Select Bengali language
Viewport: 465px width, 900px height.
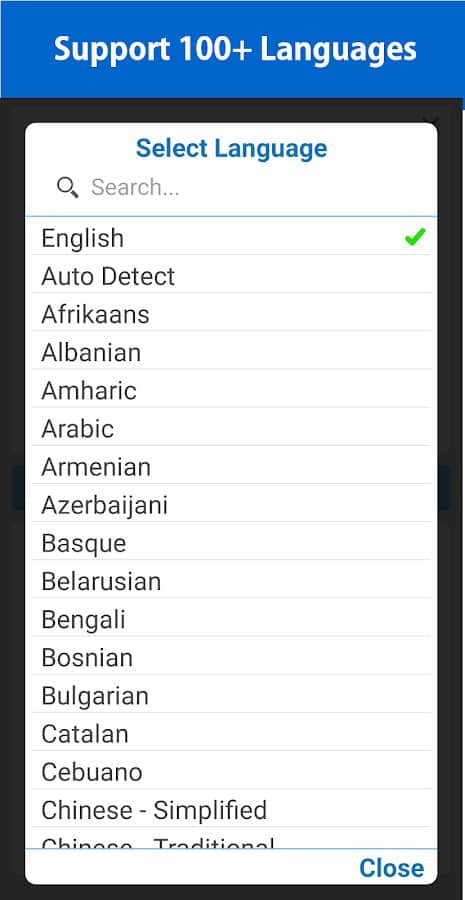click(x=231, y=619)
